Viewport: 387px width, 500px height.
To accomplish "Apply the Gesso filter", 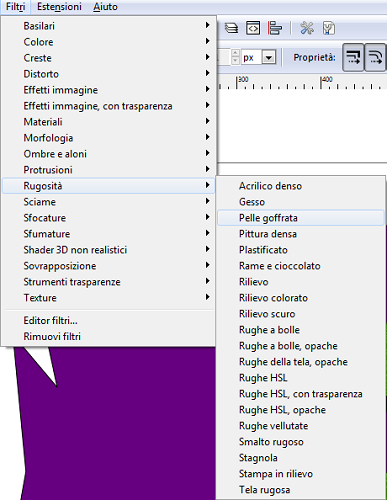I will [x=301, y=202].
